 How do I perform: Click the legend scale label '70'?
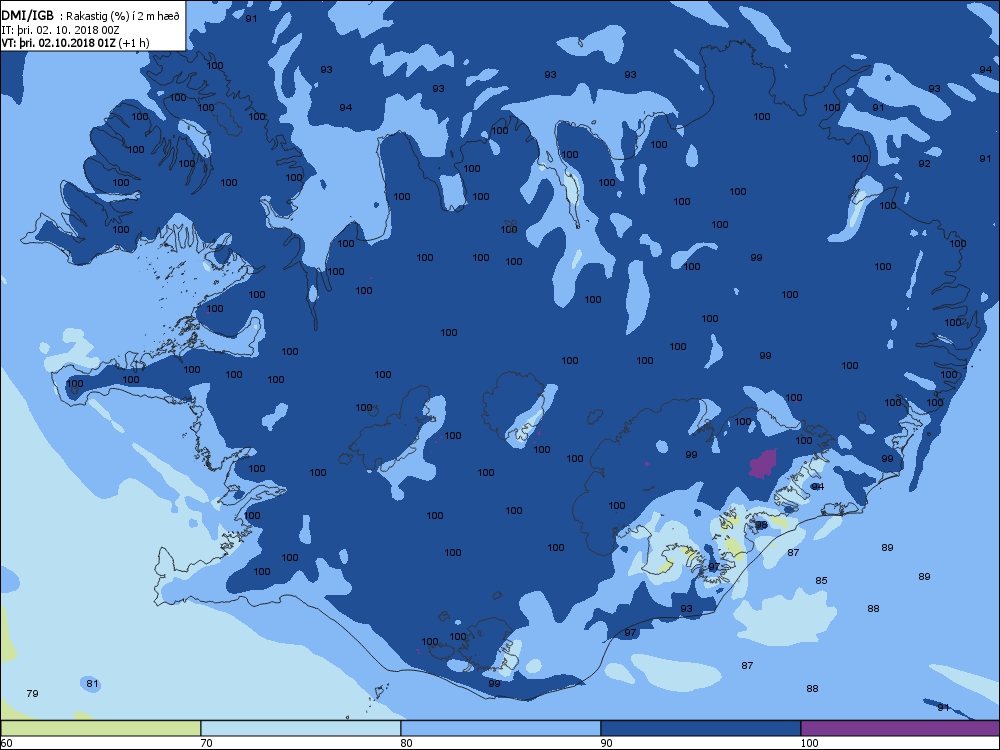click(x=207, y=743)
